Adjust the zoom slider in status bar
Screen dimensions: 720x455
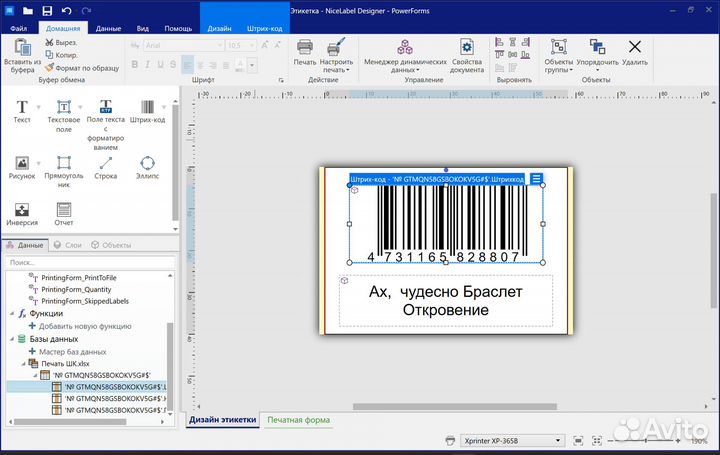(646, 441)
